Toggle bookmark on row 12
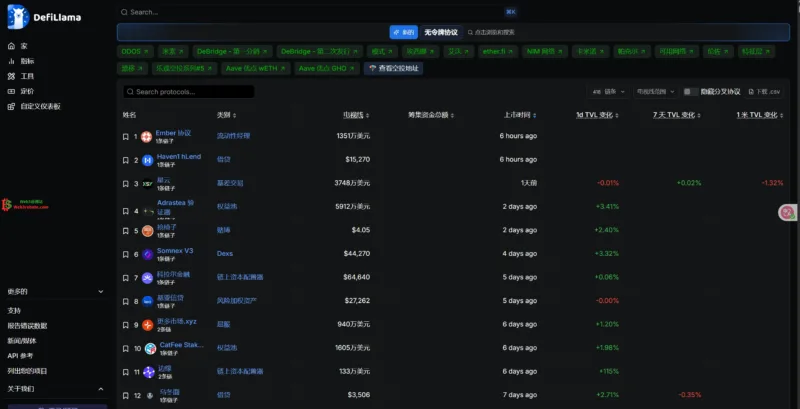The width and height of the screenshot is (800, 409). pos(136,395)
